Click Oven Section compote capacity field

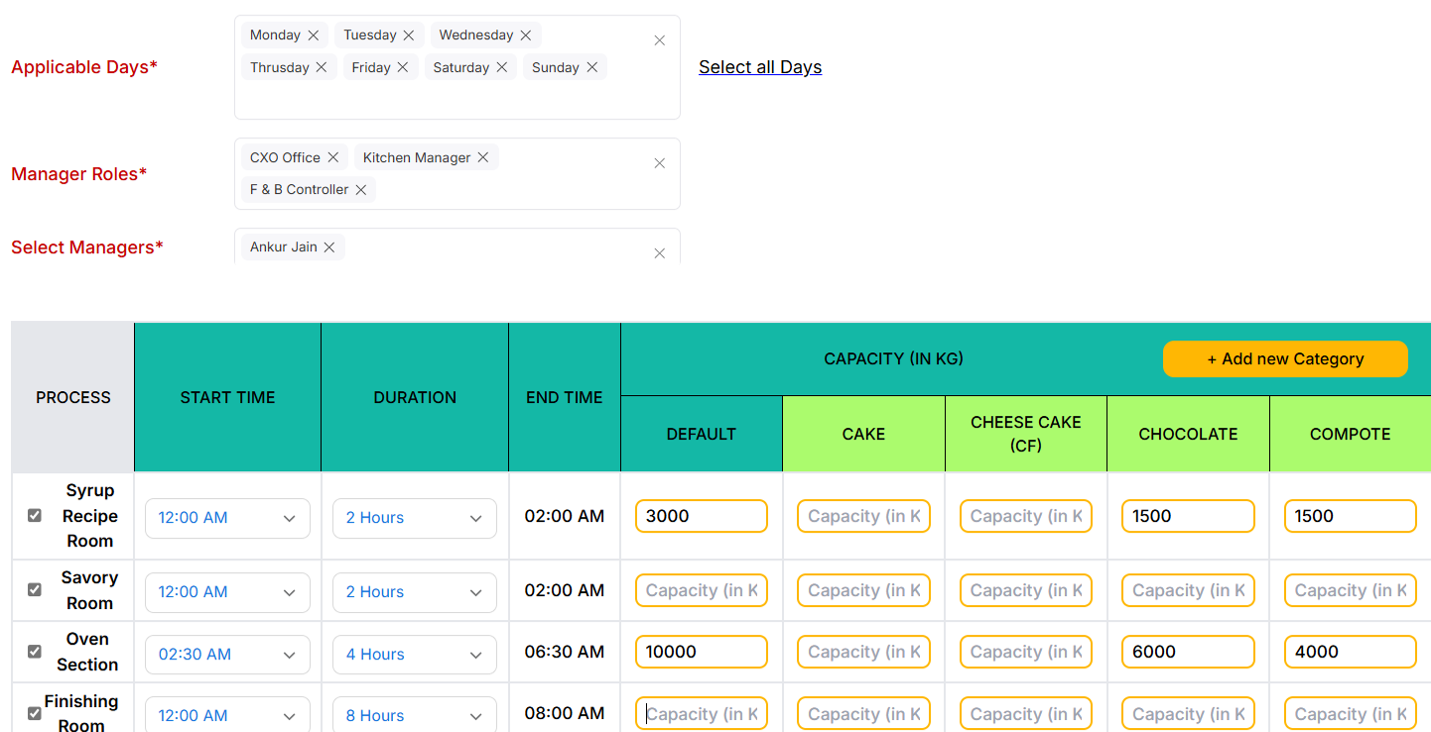[x=1350, y=652]
